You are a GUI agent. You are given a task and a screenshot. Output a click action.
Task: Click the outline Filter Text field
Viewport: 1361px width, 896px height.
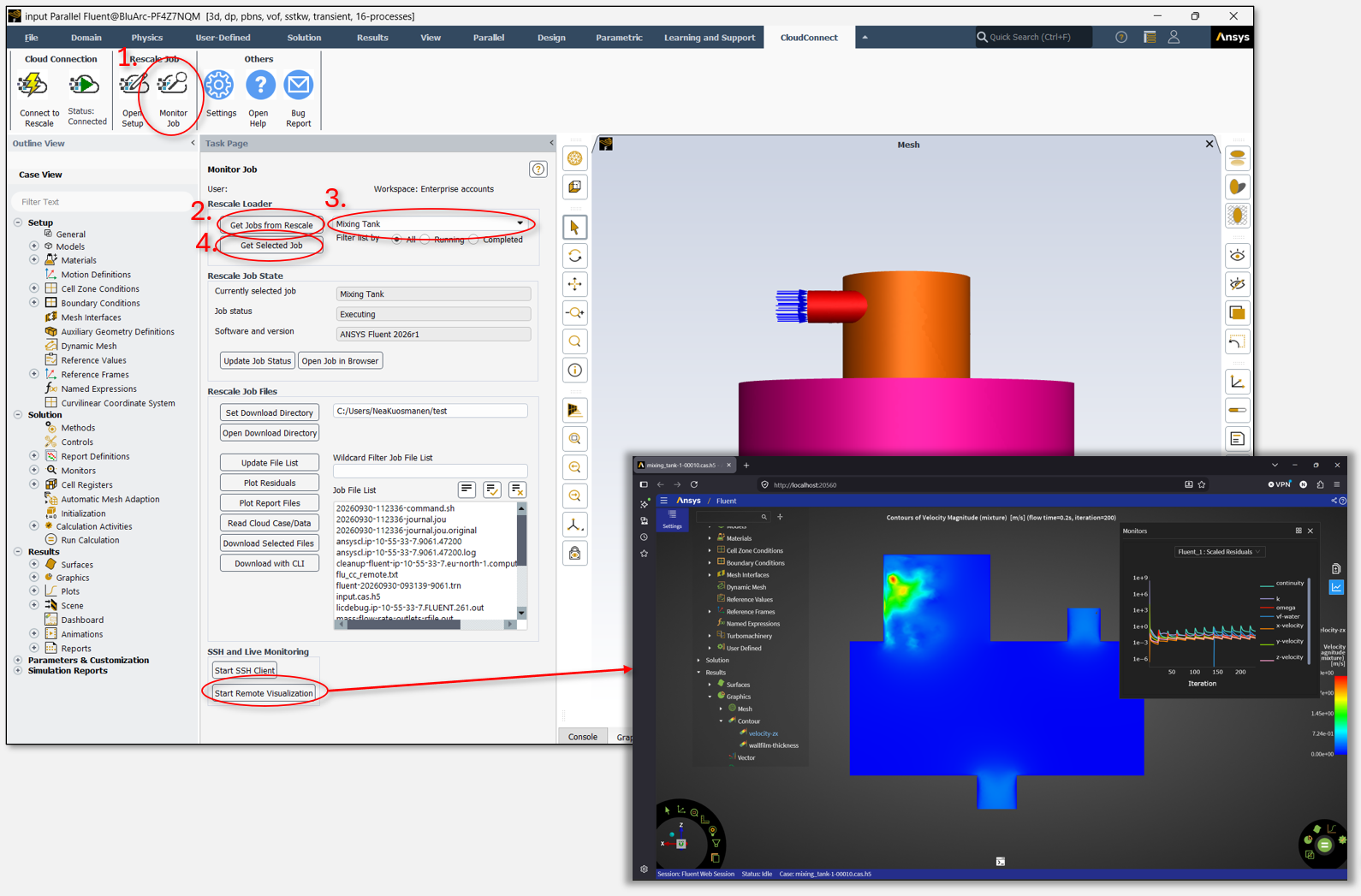101,202
